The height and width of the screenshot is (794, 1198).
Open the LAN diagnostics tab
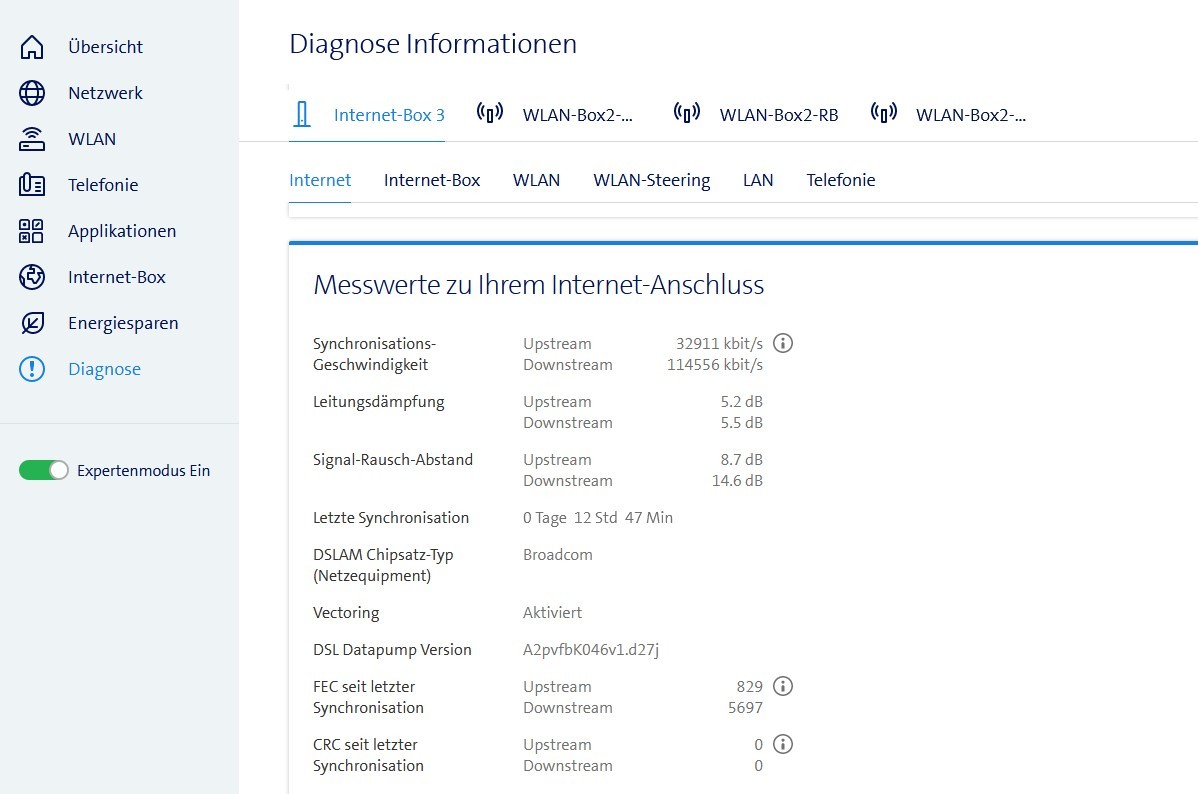coord(758,180)
